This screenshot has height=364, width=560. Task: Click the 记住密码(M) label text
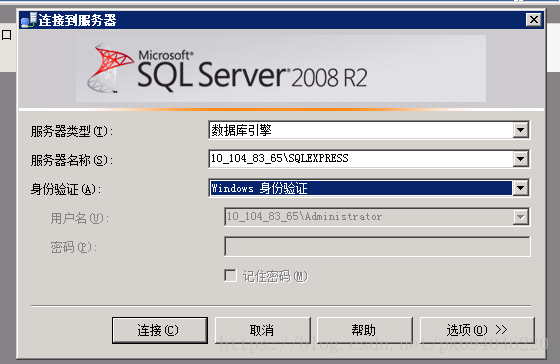pos(275,276)
